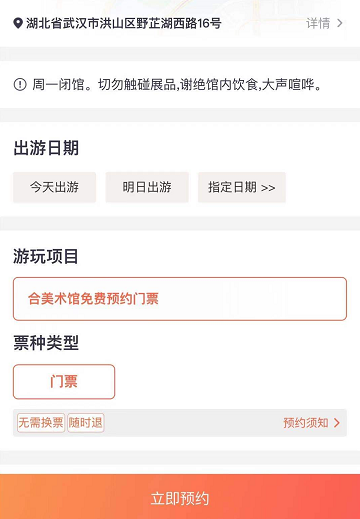Image resolution: width=360 pixels, height=519 pixels.
Task: Select 合美术馆免费预约门票 item
Action: pos(180,299)
